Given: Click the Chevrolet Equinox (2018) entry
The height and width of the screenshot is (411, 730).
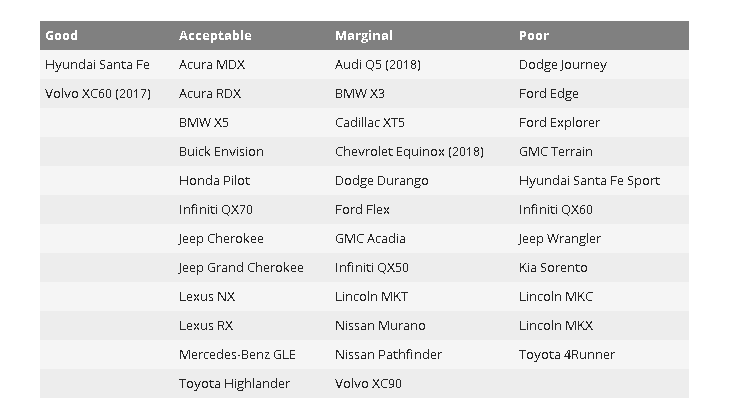Looking at the screenshot, I should pos(409,151).
